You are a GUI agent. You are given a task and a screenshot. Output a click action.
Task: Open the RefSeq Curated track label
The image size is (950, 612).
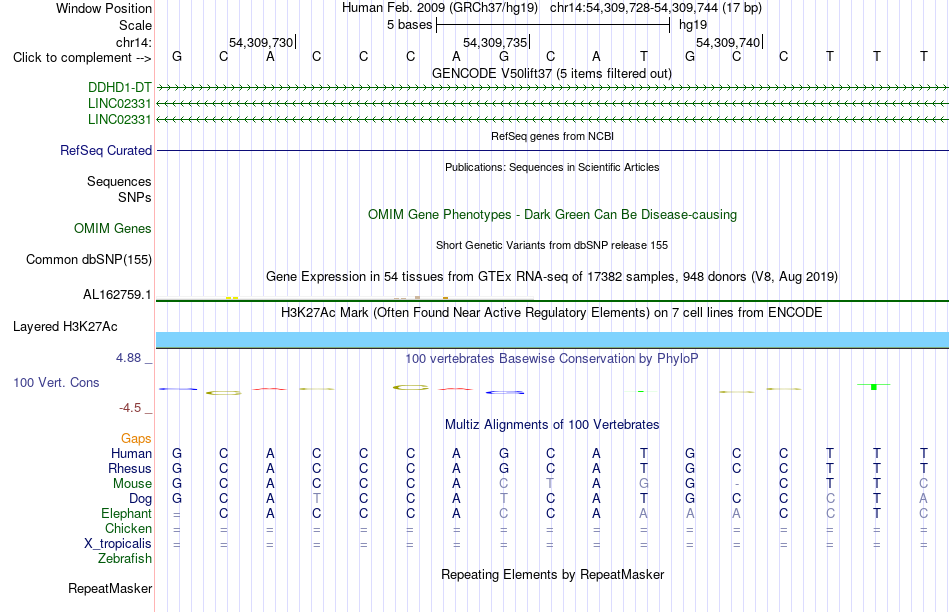[x=106, y=150]
